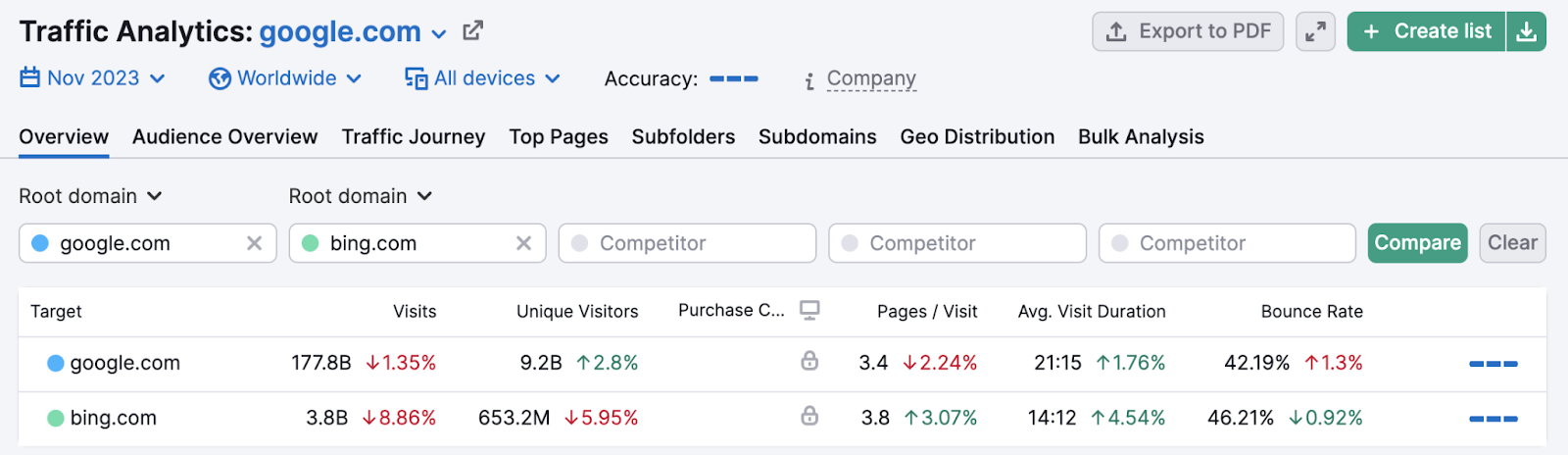Expand the Worldwide location dropdown

pyautogui.click(x=286, y=78)
